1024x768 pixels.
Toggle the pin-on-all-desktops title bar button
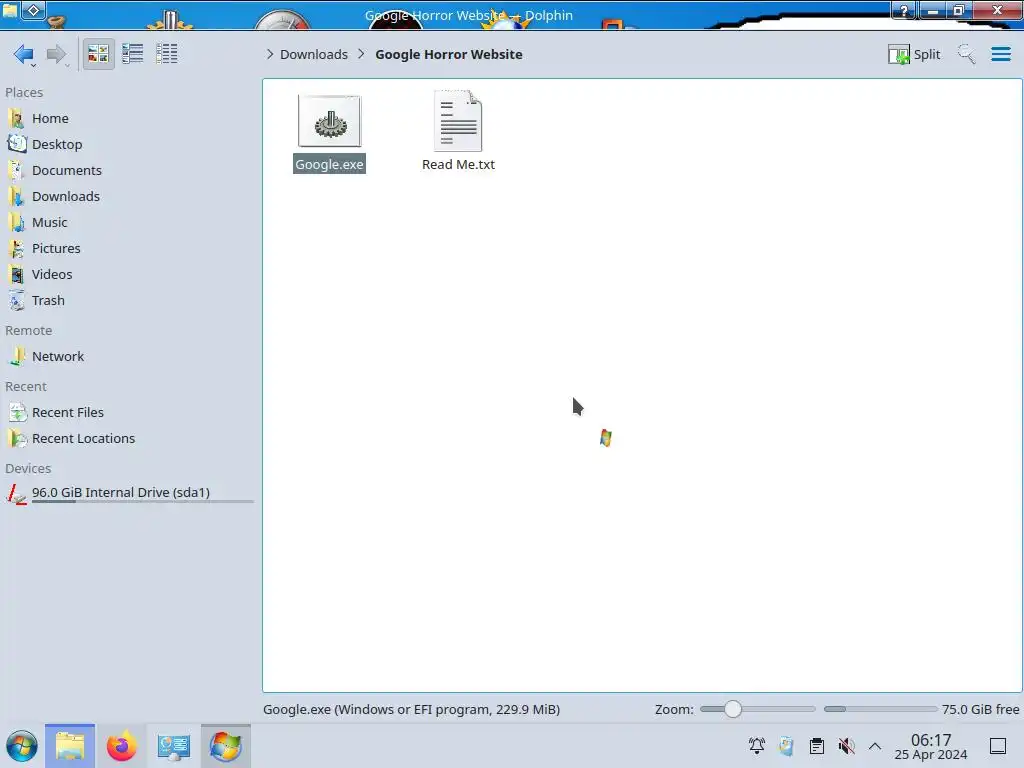click(x=33, y=10)
